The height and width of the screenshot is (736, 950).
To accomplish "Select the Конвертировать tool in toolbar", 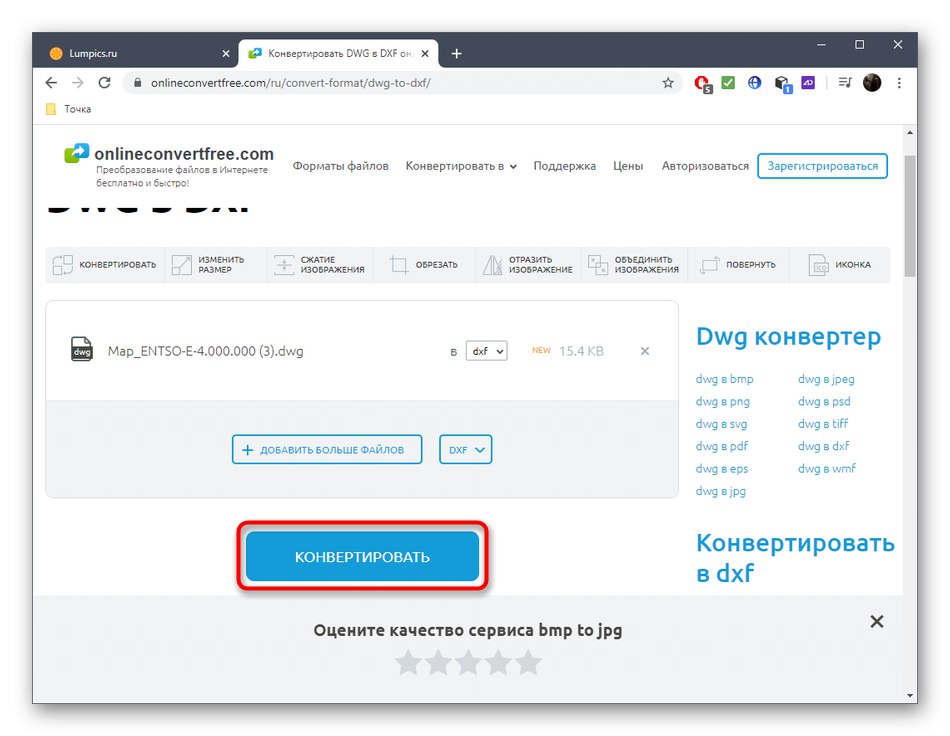I will pos(104,265).
